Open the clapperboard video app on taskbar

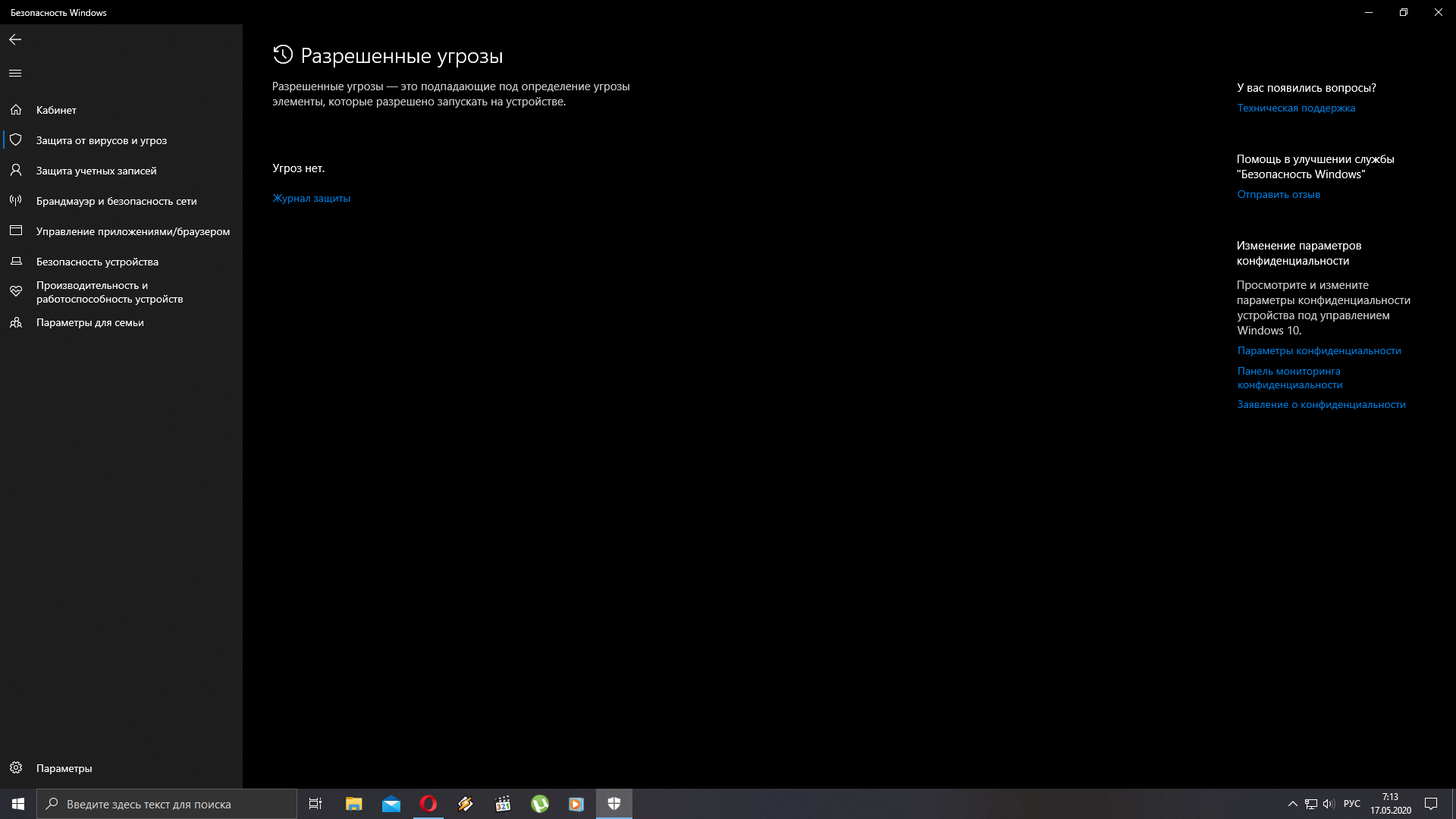tap(503, 804)
